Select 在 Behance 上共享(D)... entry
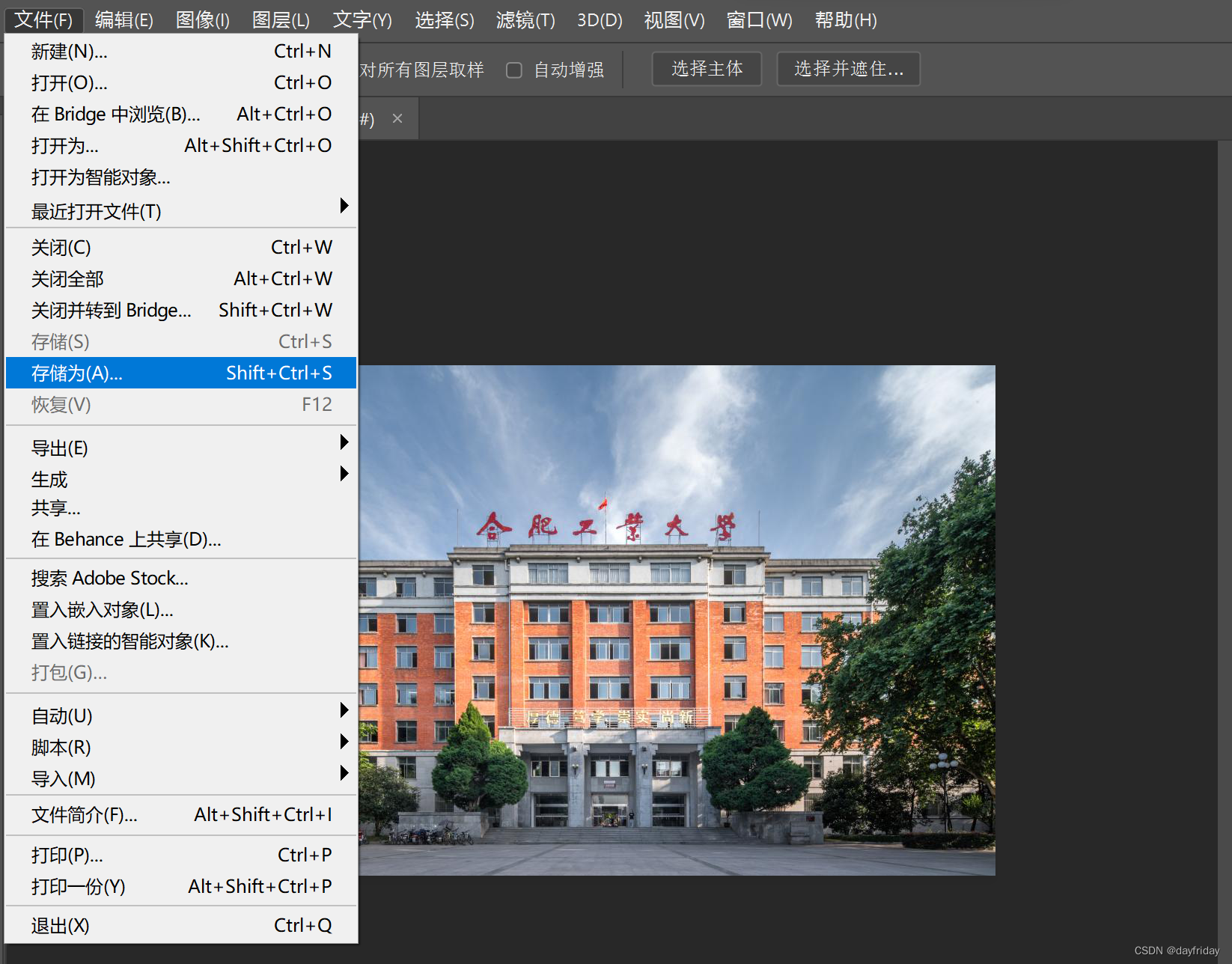 pyautogui.click(x=181, y=539)
